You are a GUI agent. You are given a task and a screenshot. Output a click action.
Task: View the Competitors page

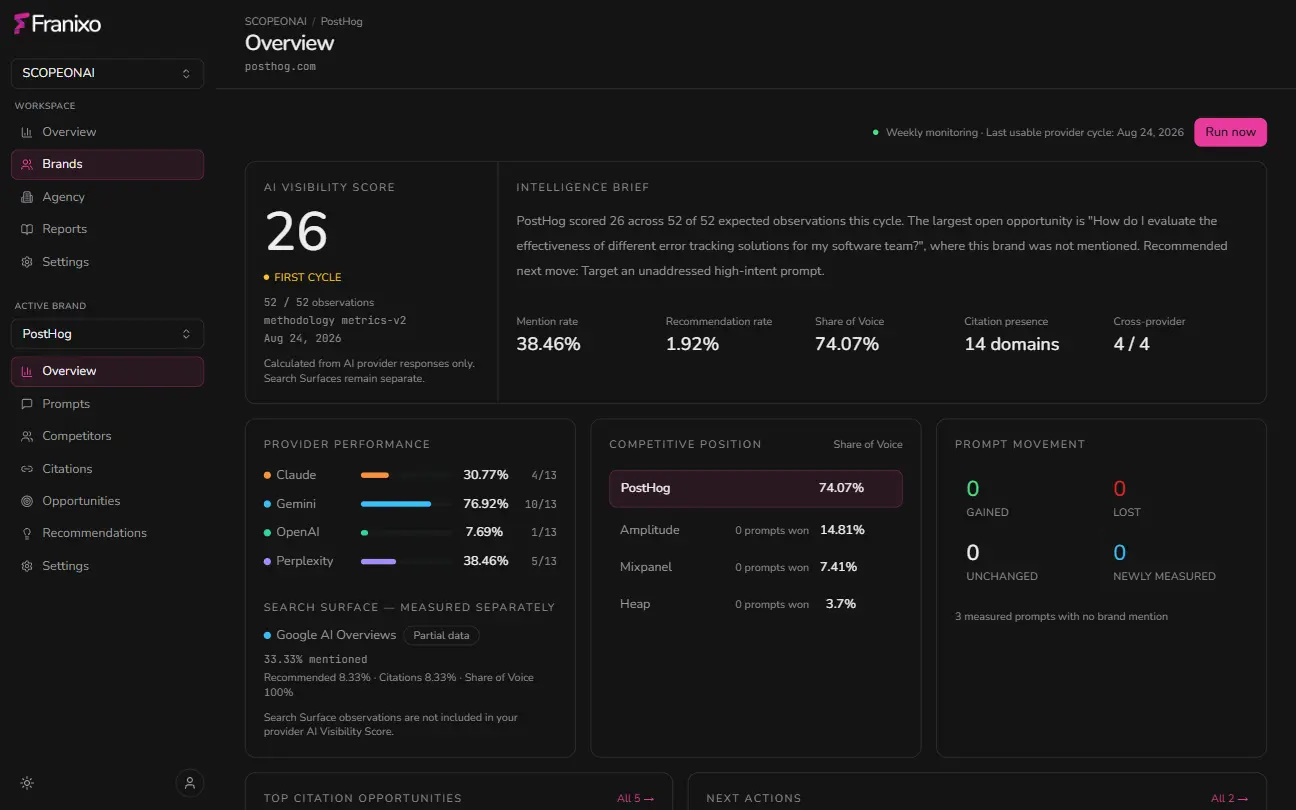107,436
